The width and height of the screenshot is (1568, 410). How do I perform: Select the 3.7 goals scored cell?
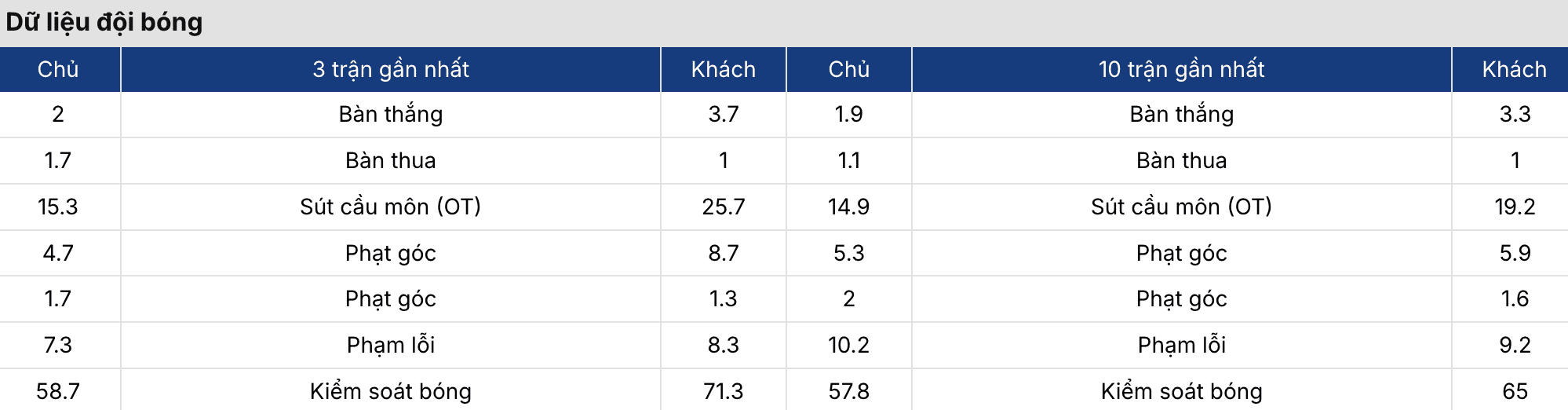click(723, 114)
